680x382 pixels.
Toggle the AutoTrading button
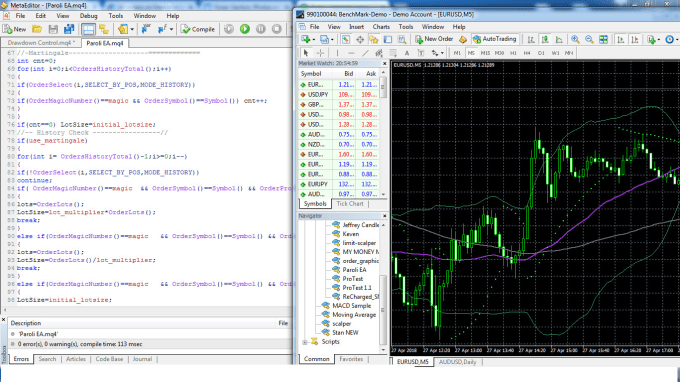point(495,39)
